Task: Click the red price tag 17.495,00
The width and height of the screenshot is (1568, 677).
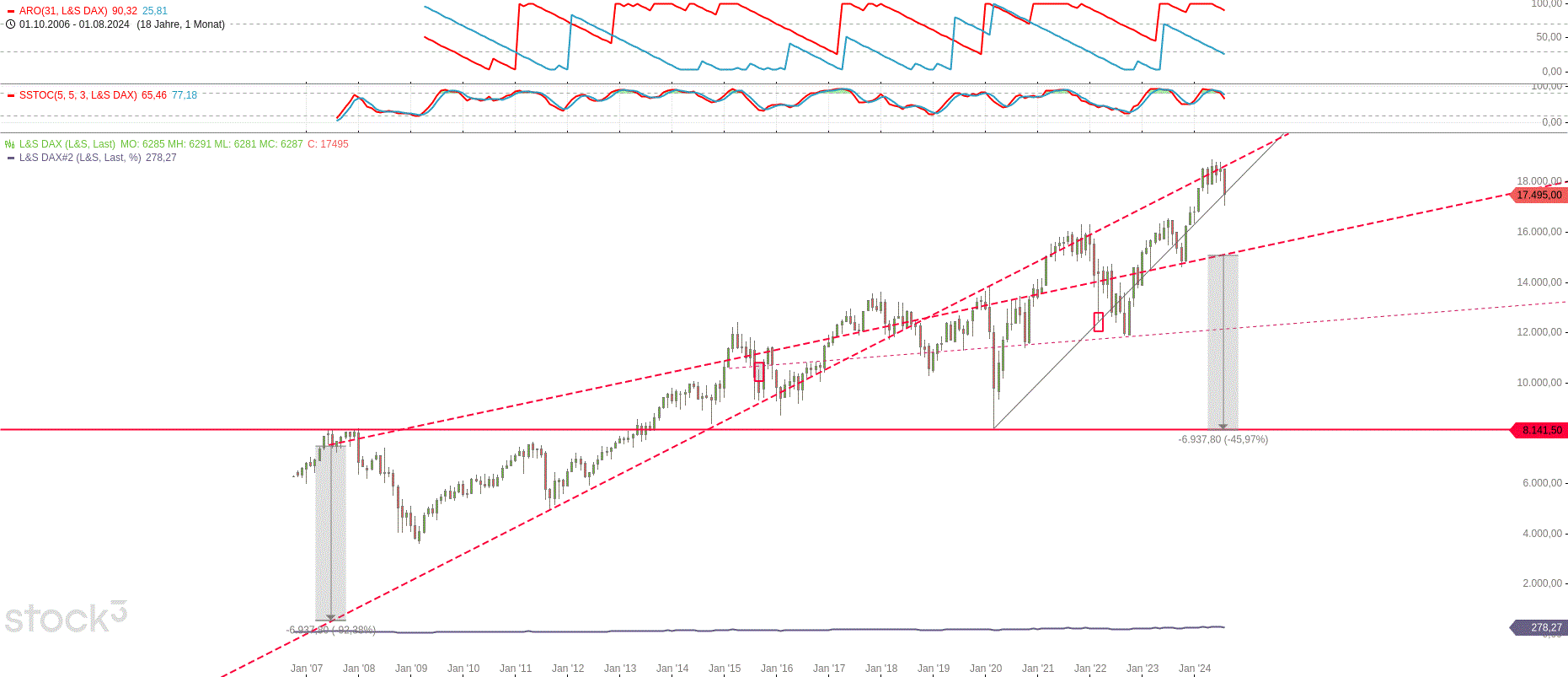Action: point(1539,195)
